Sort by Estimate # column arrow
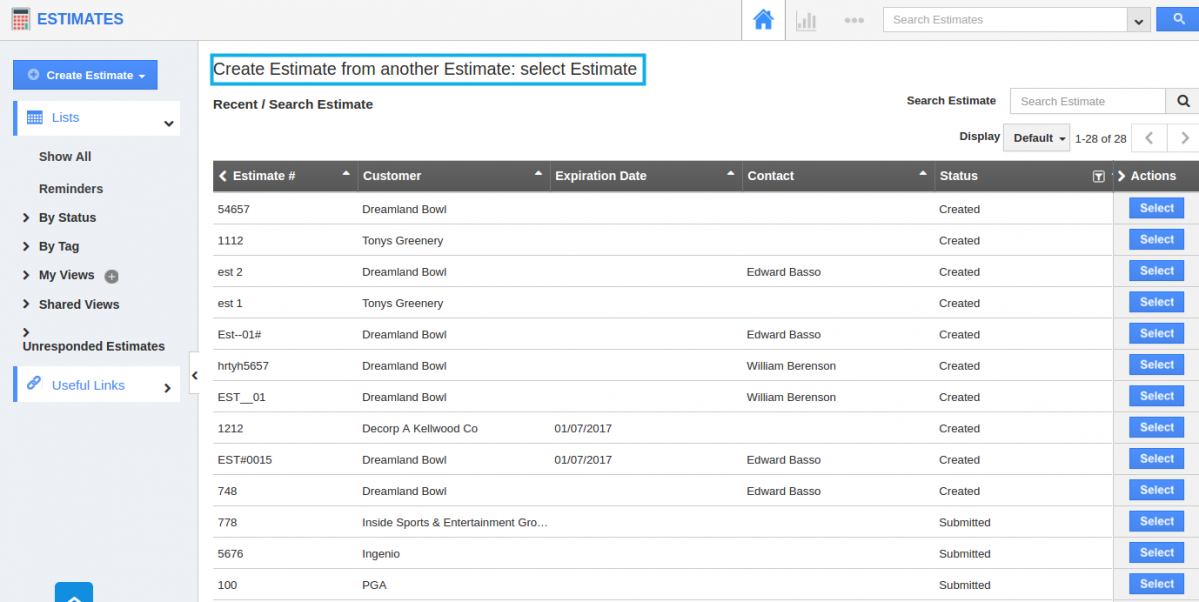Viewport: 1199px width, 602px height. 346,174
